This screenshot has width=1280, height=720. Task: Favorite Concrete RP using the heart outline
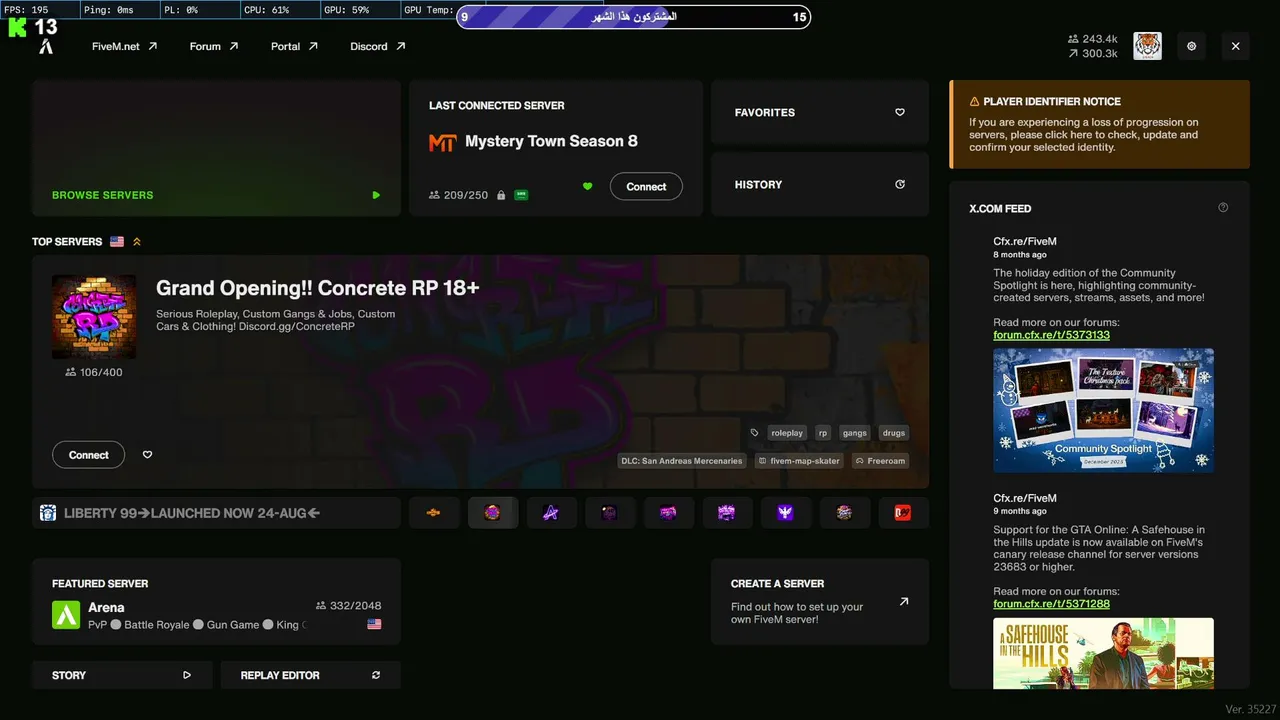pos(147,455)
